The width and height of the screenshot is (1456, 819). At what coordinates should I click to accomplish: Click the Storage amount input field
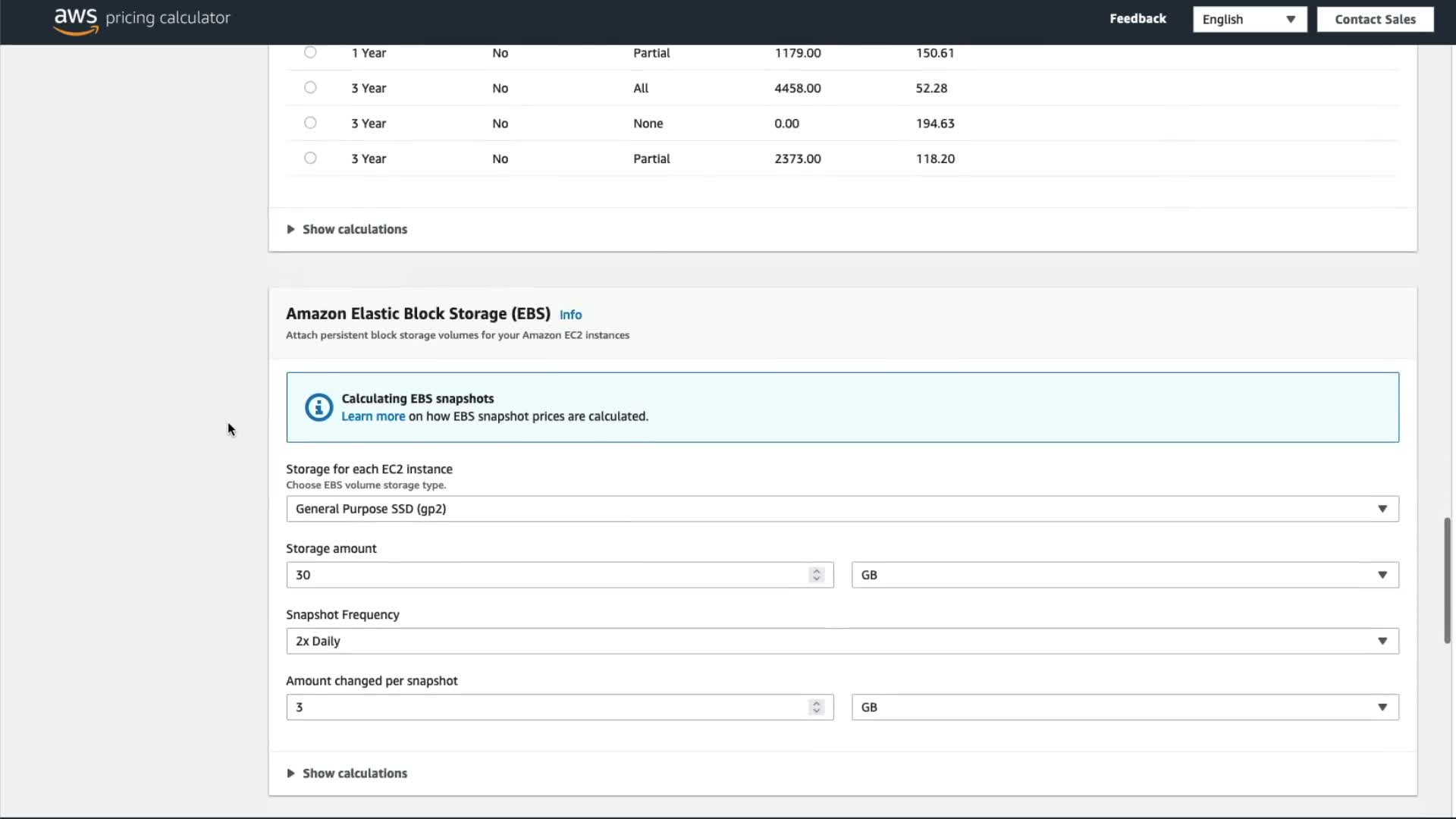point(546,575)
